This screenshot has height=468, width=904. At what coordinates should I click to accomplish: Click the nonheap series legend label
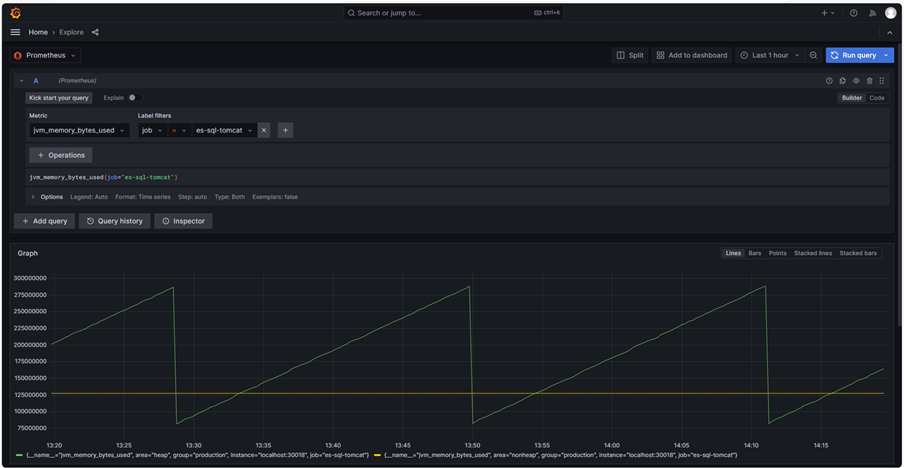560,455
